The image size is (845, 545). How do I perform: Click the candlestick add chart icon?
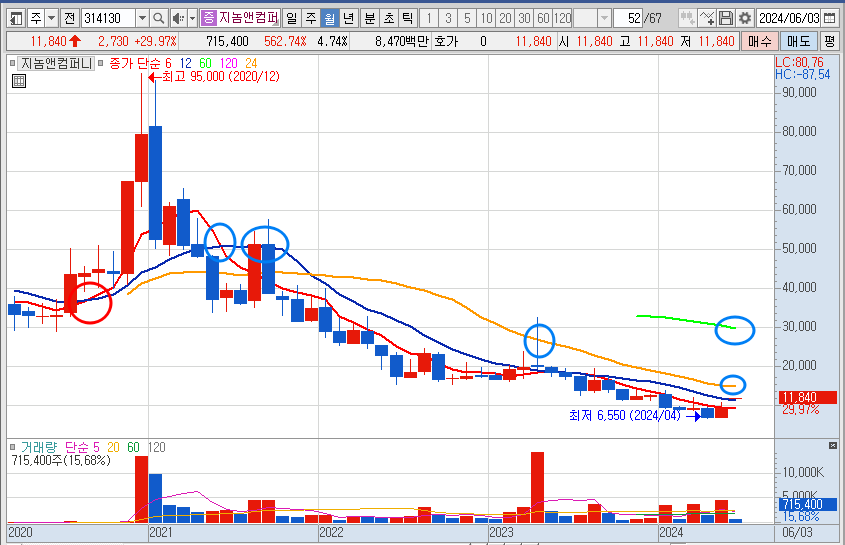[x=687, y=18]
